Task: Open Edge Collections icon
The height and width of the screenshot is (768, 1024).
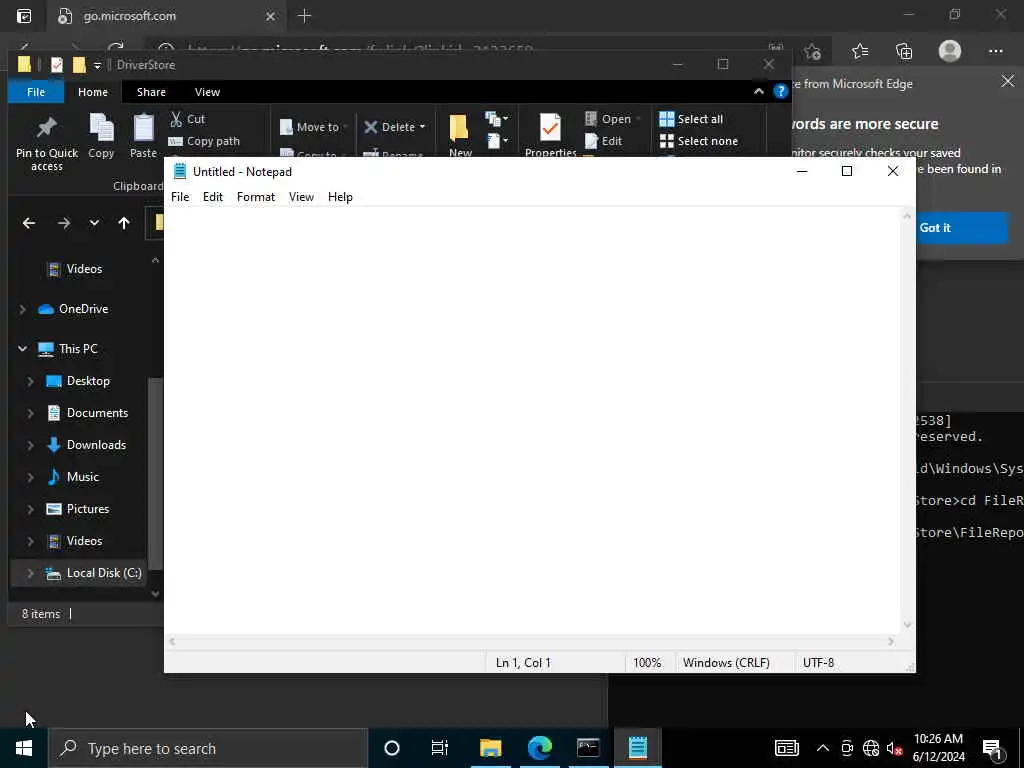Action: click(904, 51)
